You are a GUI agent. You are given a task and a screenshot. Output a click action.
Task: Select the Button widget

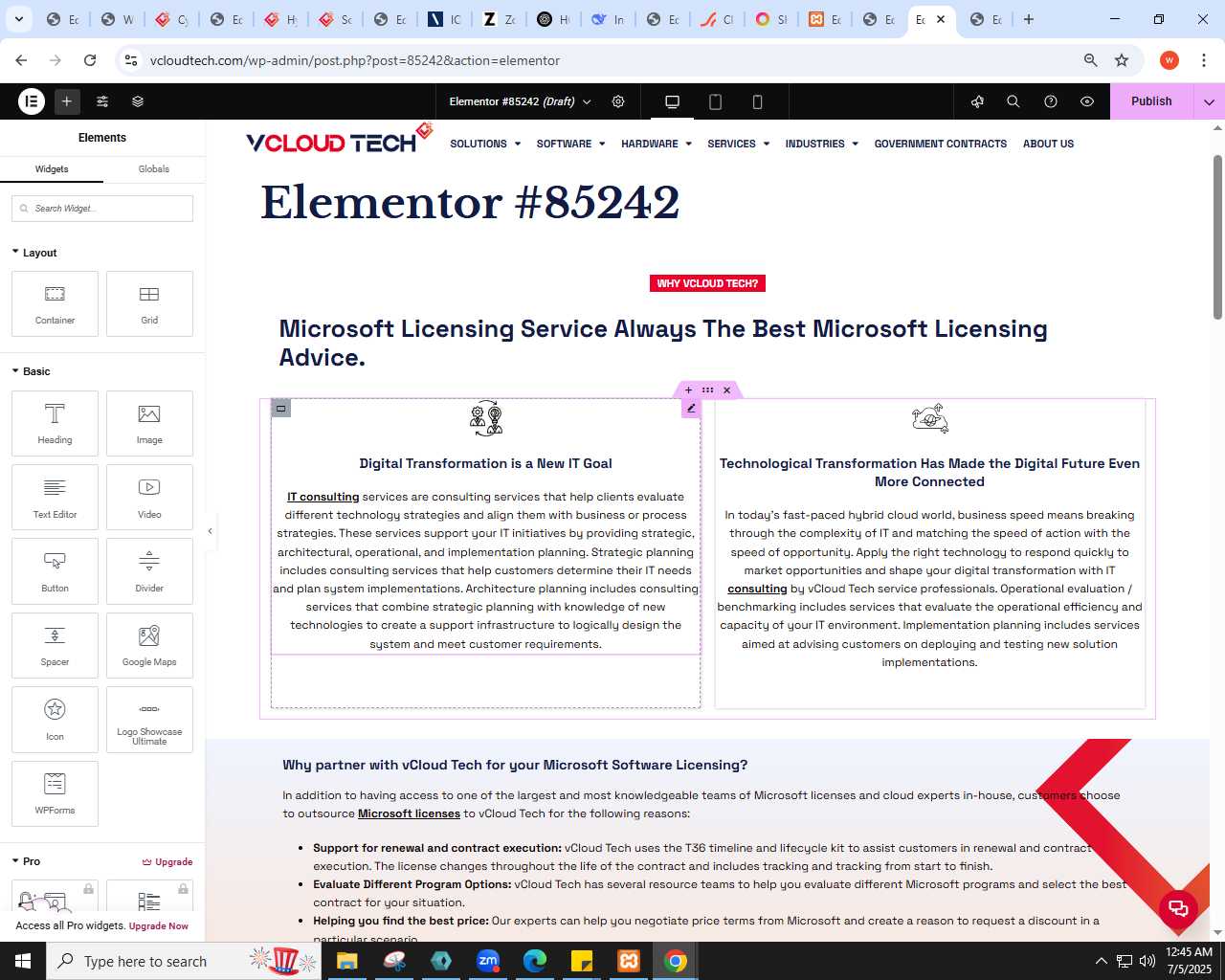point(55,571)
